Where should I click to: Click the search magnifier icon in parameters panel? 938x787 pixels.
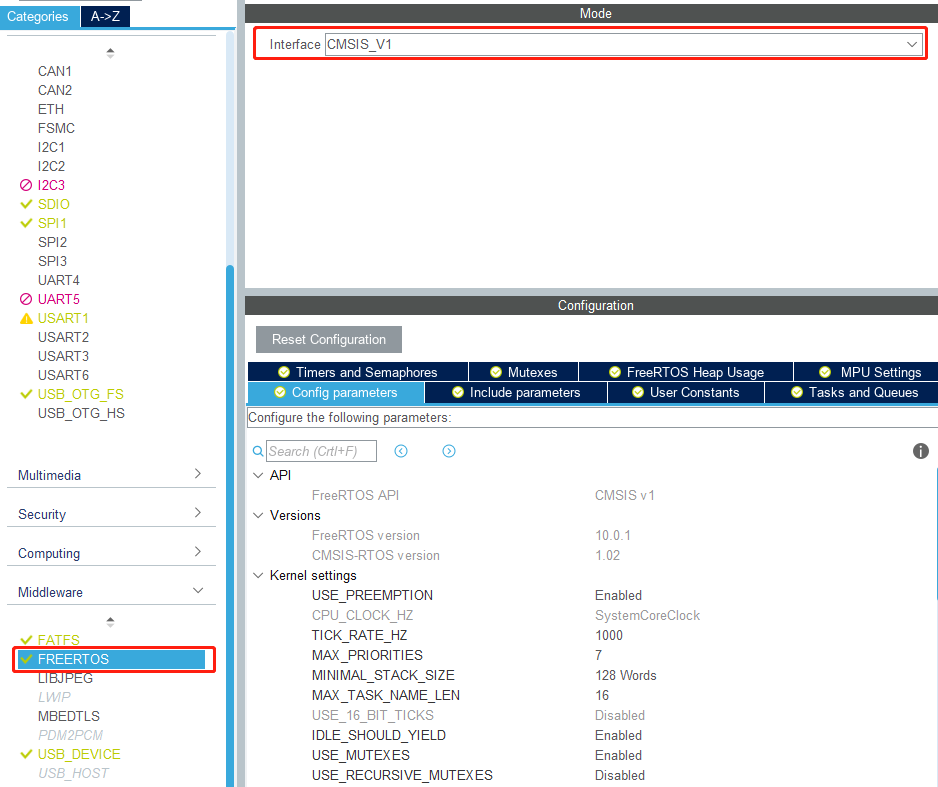click(259, 451)
